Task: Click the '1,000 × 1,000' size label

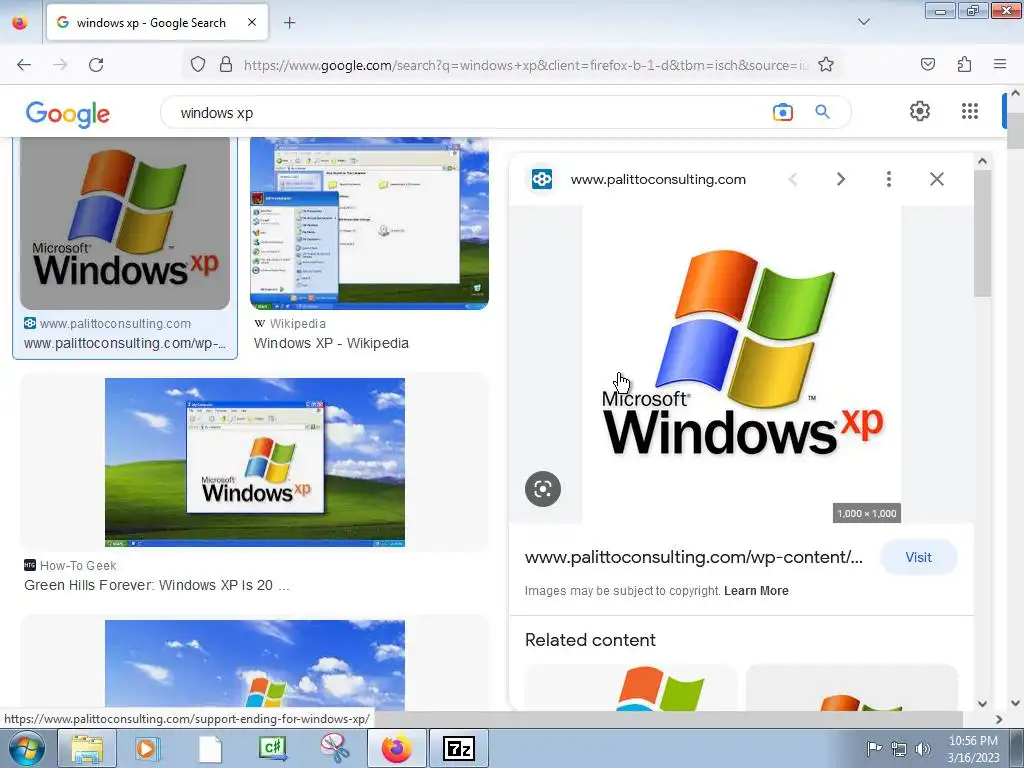Action: point(867,513)
